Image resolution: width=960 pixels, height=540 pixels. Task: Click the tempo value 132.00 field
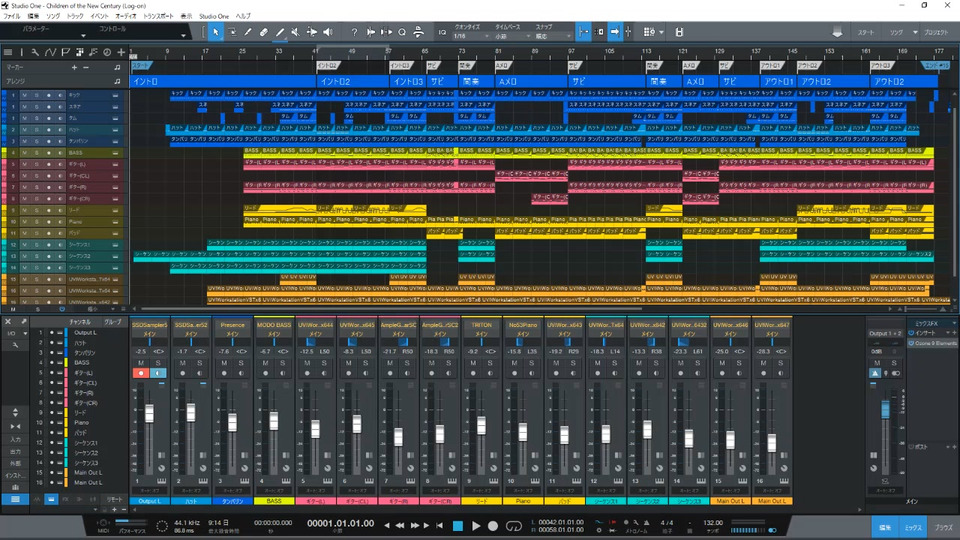click(x=715, y=522)
